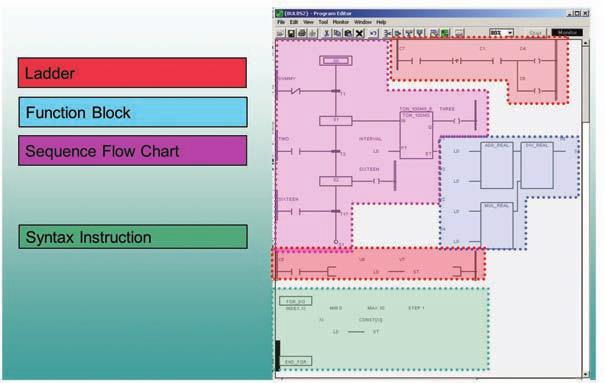Viewport: 605px width, 383px height.
Task: Click the black Monitor button in the toolbar
Action: pos(567,33)
